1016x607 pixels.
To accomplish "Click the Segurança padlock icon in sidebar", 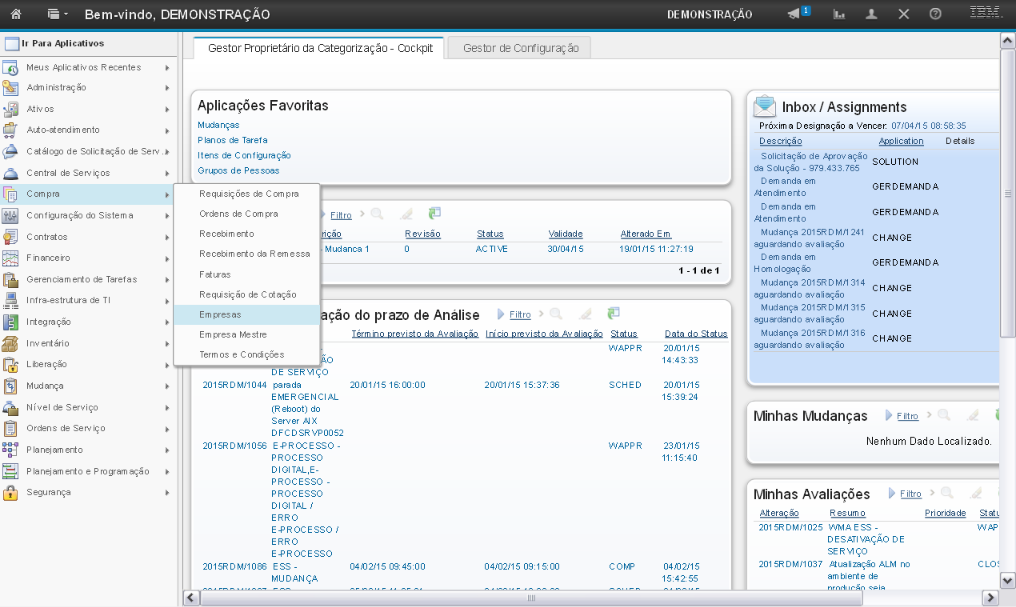I will tap(11, 492).
